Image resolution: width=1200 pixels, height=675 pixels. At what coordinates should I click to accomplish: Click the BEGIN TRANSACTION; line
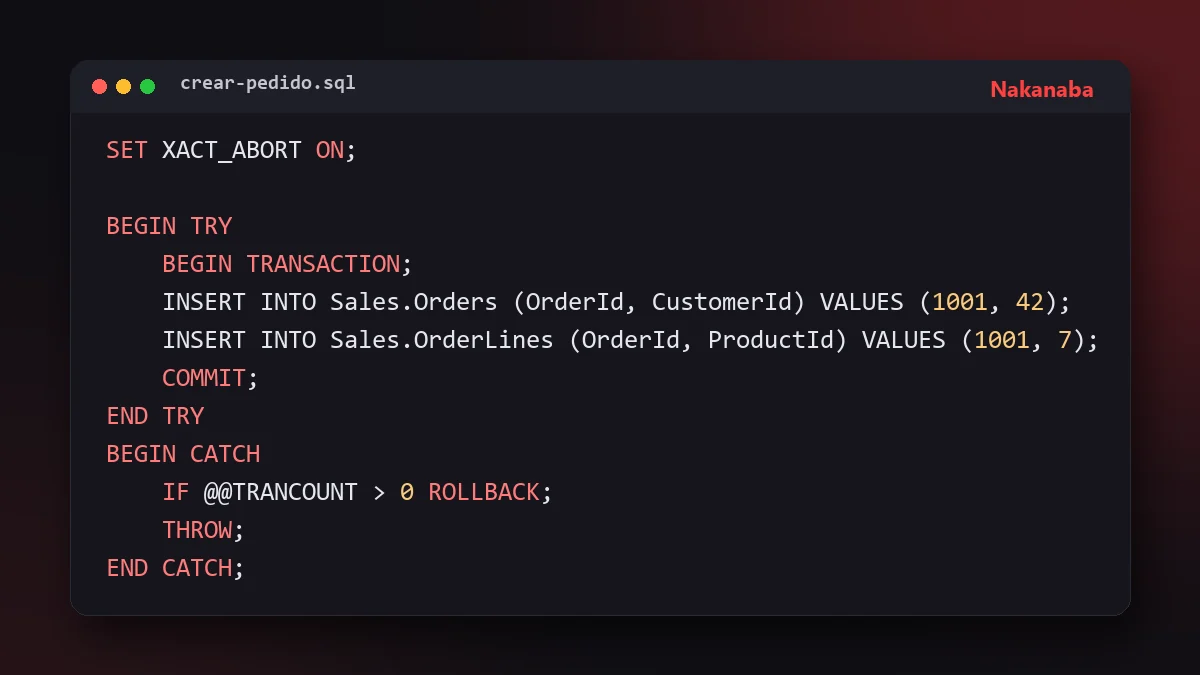click(288, 264)
